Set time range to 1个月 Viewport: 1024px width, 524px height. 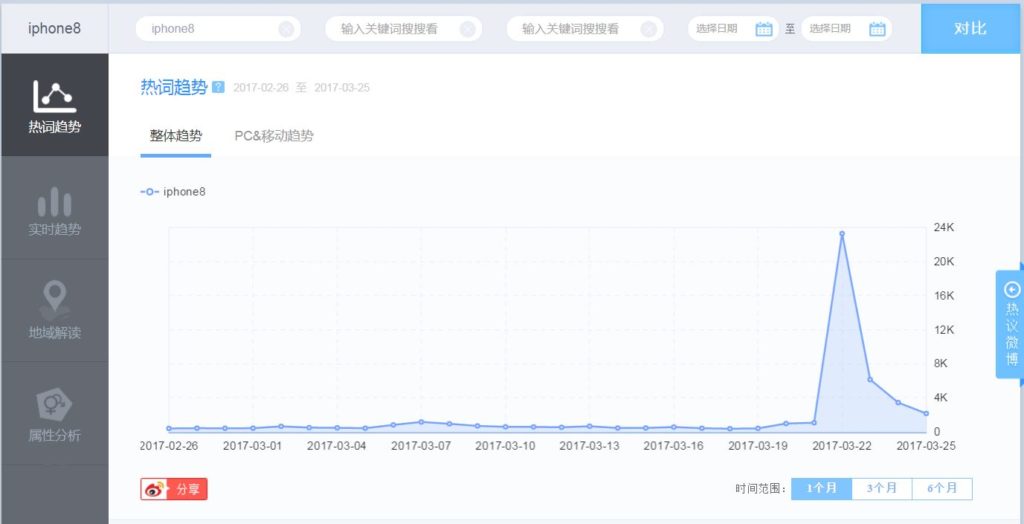pyautogui.click(x=822, y=489)
